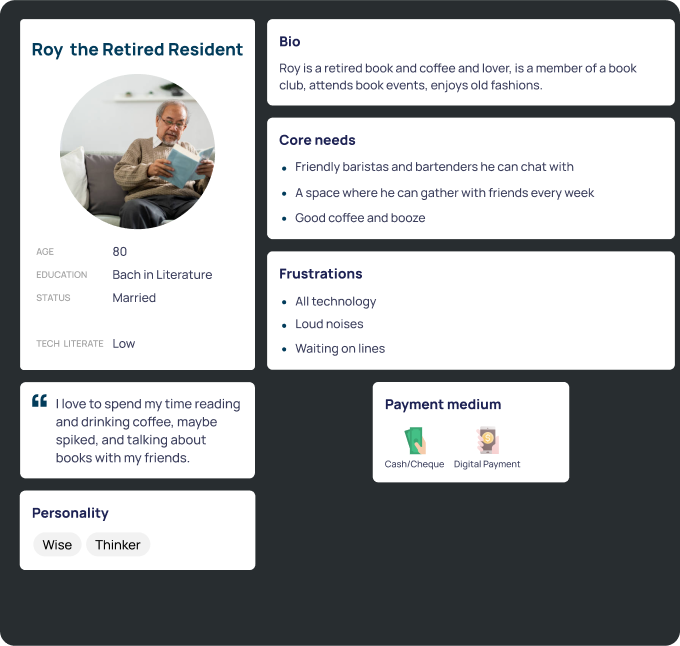Screen dimensions: 680x646
Task: Click the Wise personality tag
Action: [57, 545]
